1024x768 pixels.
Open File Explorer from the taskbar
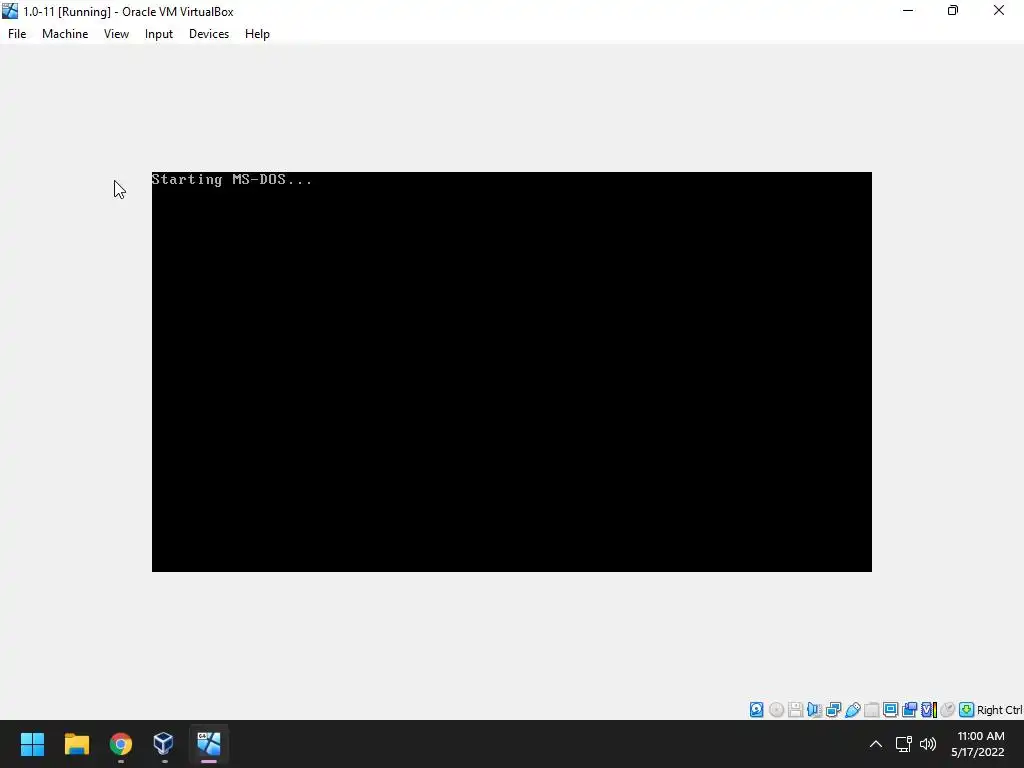coord(76,744)
